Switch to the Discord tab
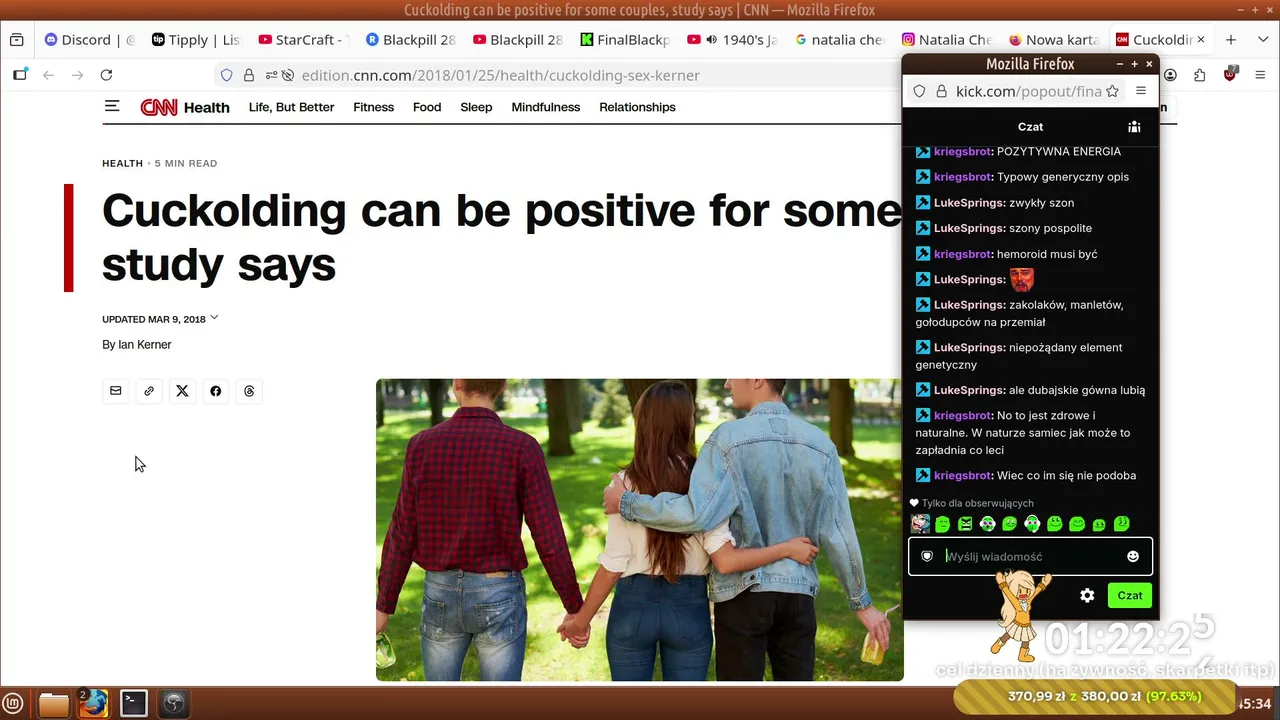This screenshot has height=720, width=1280. tap(89, 40)
